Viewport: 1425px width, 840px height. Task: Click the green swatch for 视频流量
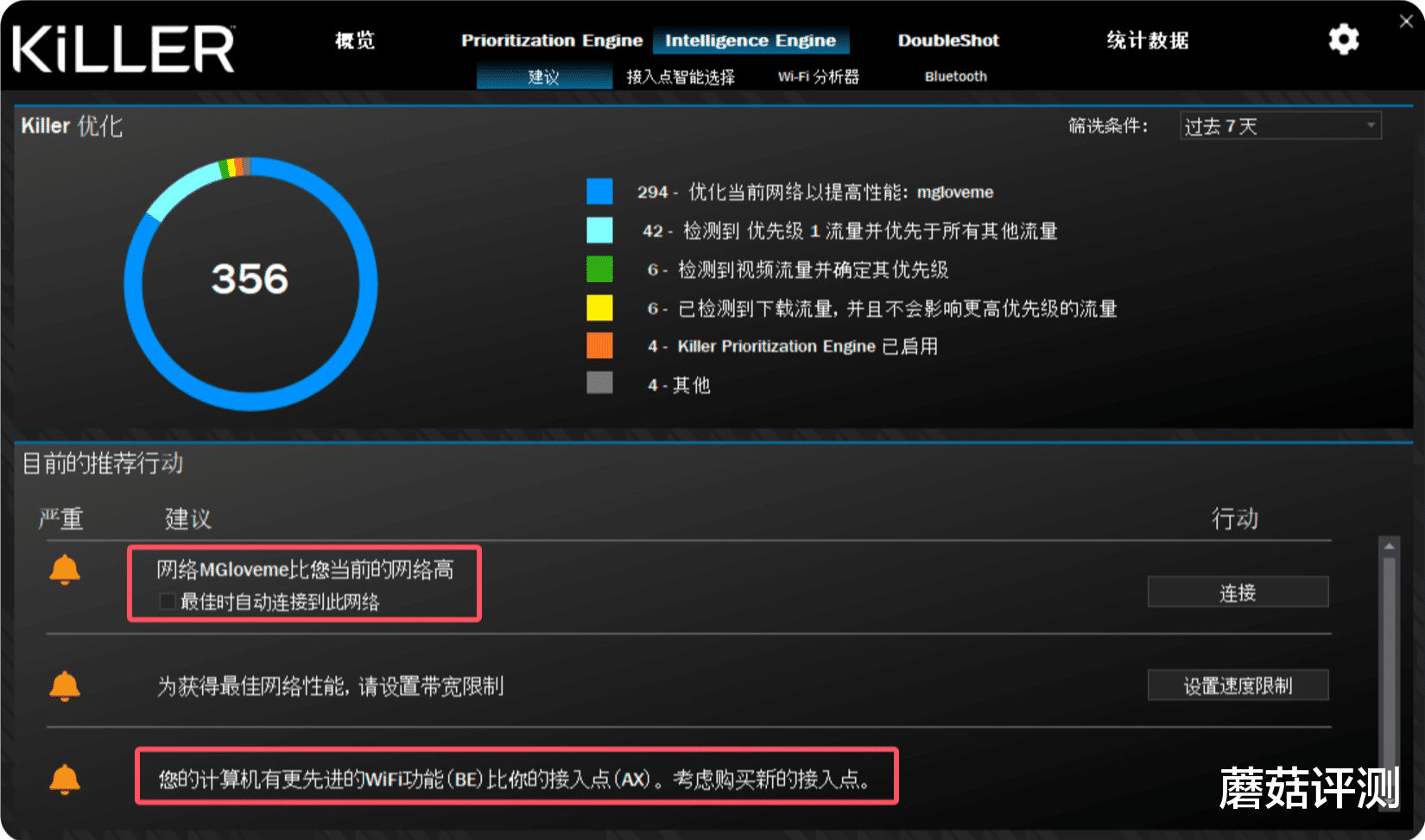(599, 269)
